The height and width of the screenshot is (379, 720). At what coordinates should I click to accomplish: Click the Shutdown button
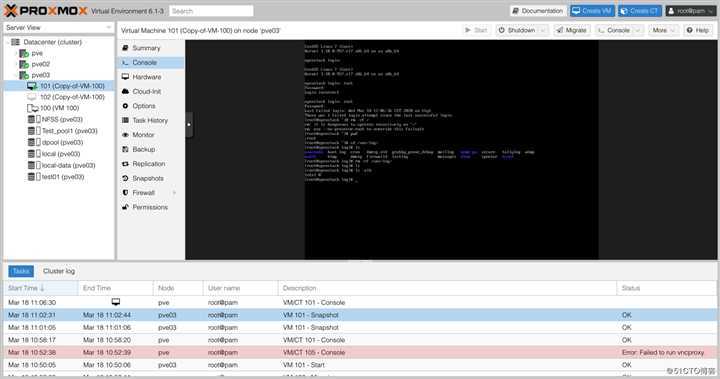point(517,30)
